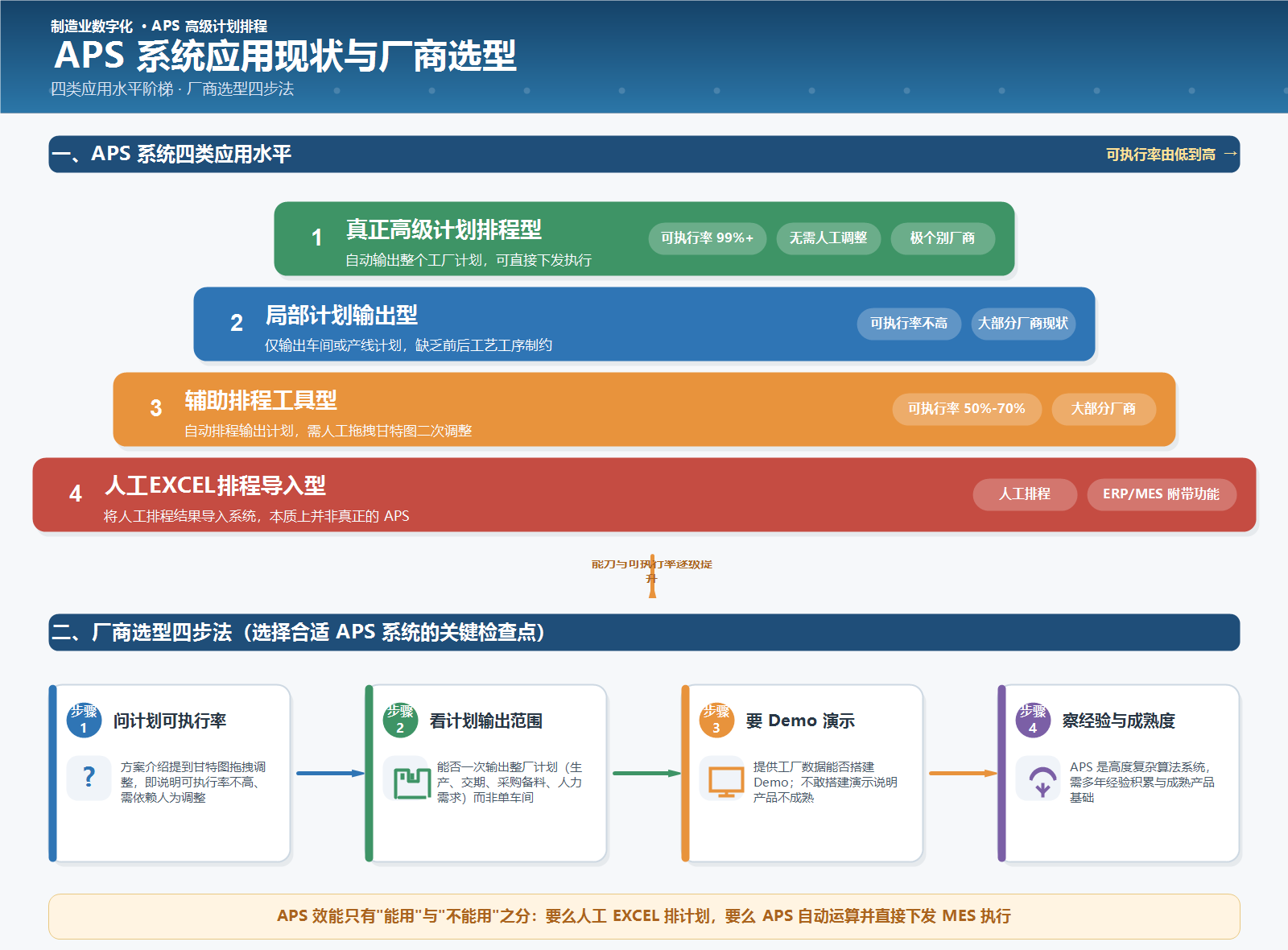The image size is (1288, 950).
Task: Click the green 步骤 2 circle badge
Action: (x=400, y=720)
